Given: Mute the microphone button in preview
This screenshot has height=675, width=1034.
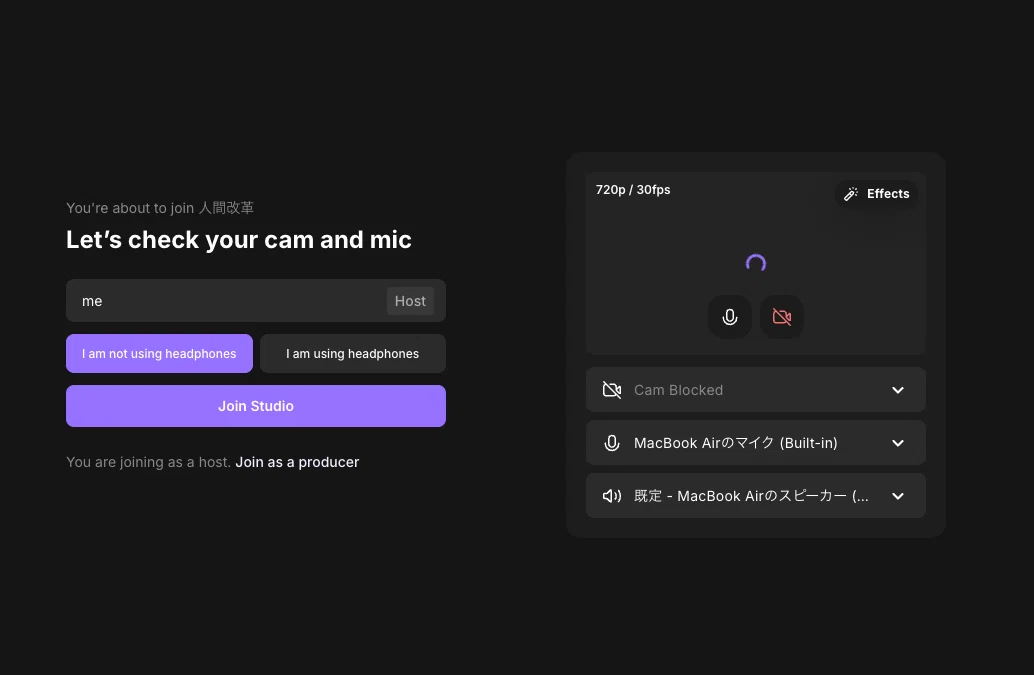Looking at the screenshot, I should pos(729,317).
